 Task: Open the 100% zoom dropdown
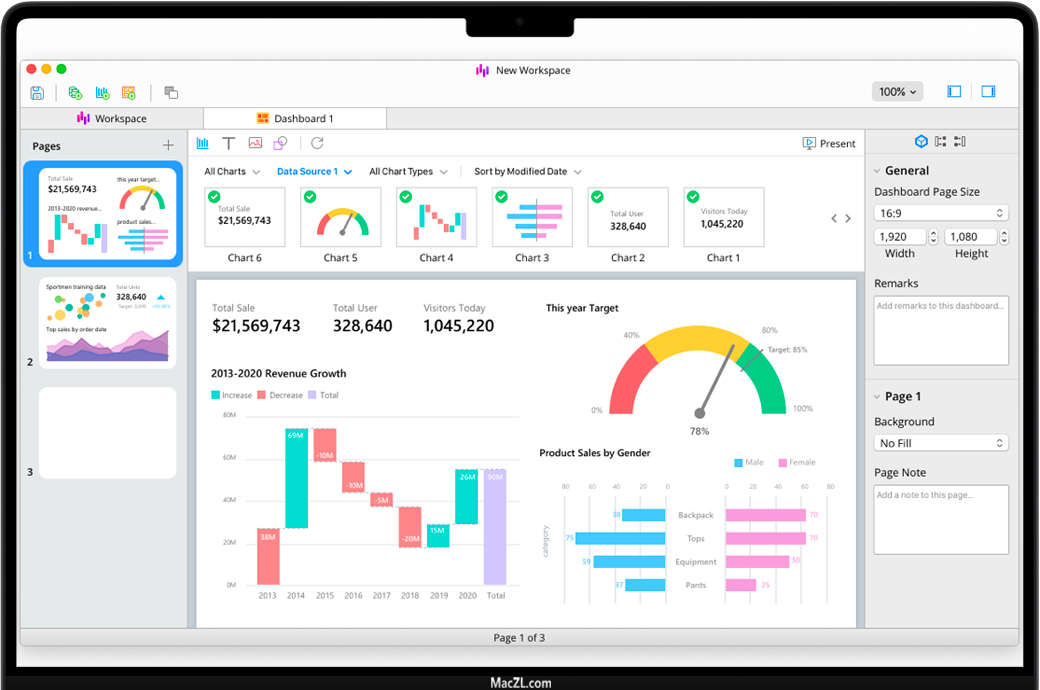pyautogui.click(x=897, y=92)
